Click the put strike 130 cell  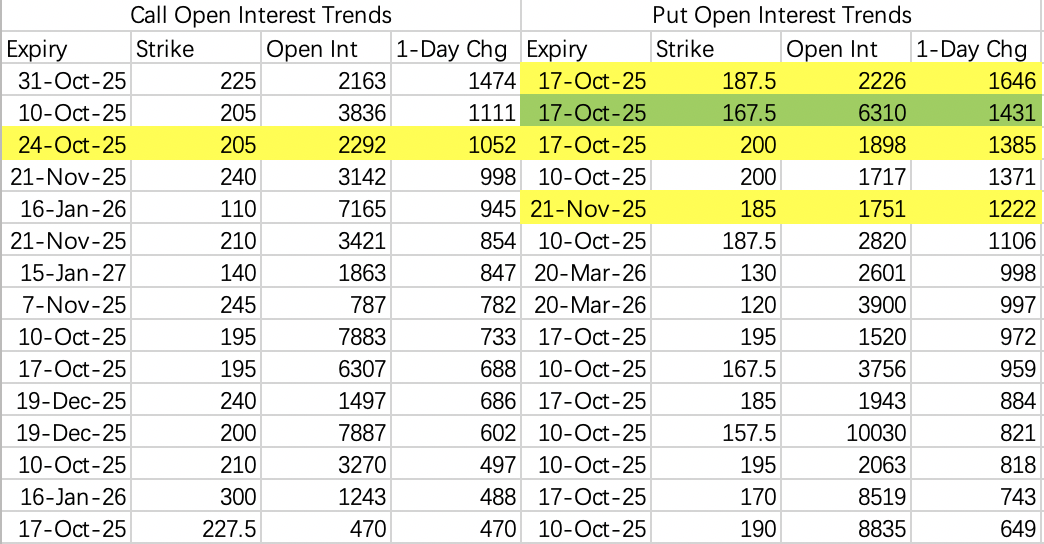(x=716, y=273)
